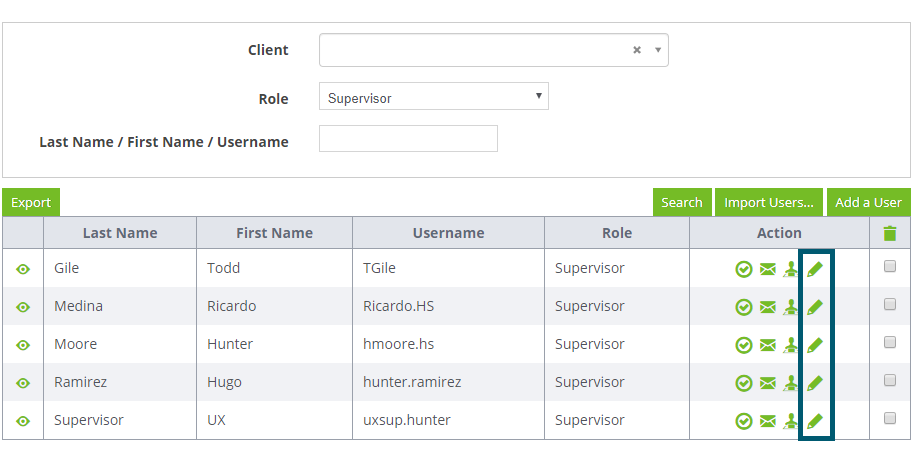Viewport: 919px width, 451px height.
Task: Click the checkmark icon for Medina
Action: [744, 307]
